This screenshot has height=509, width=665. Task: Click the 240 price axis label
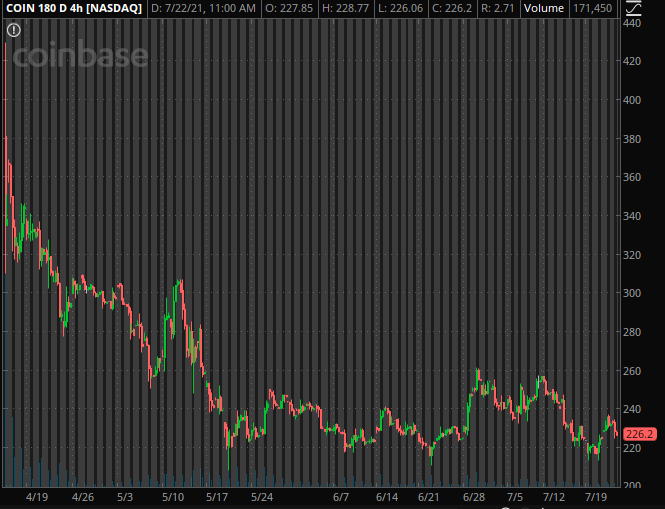pyautogui.click(x=632, y=409)
